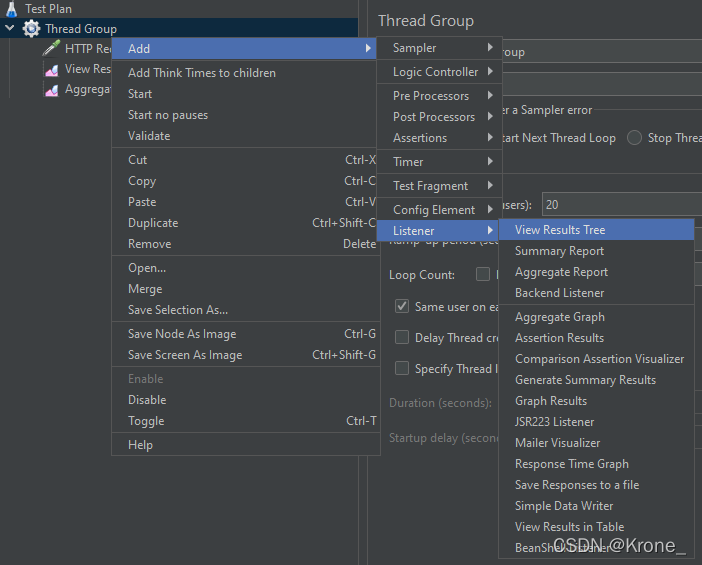The height and width of the screenshot is (565, 702).
Task: Expand the Logic Controller submenu
Action: 440,72
